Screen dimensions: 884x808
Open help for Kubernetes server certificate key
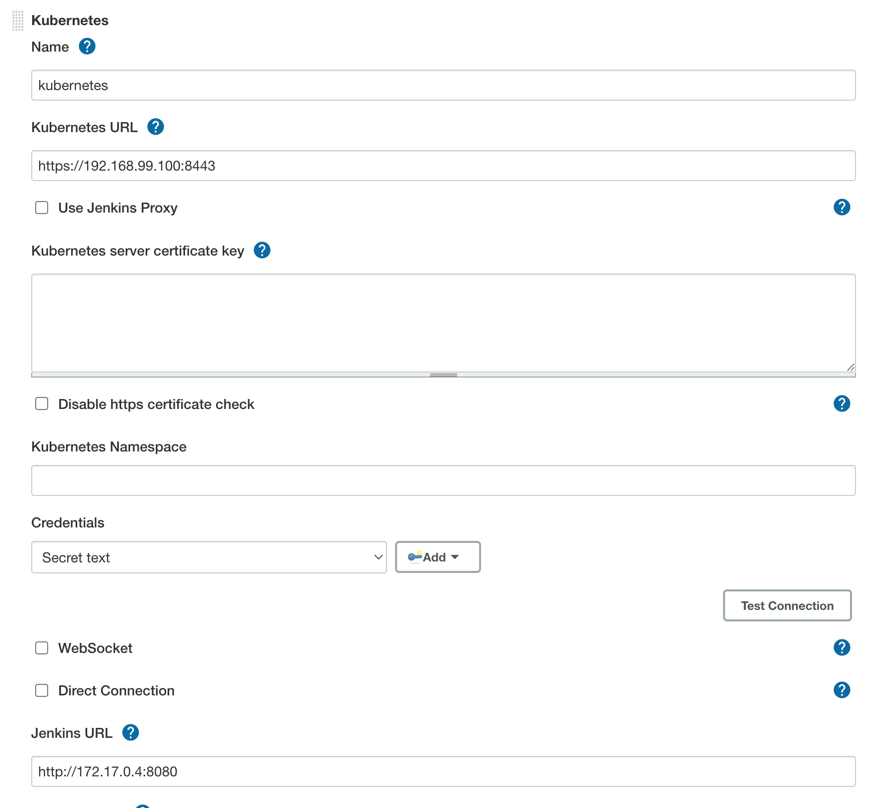262,250
